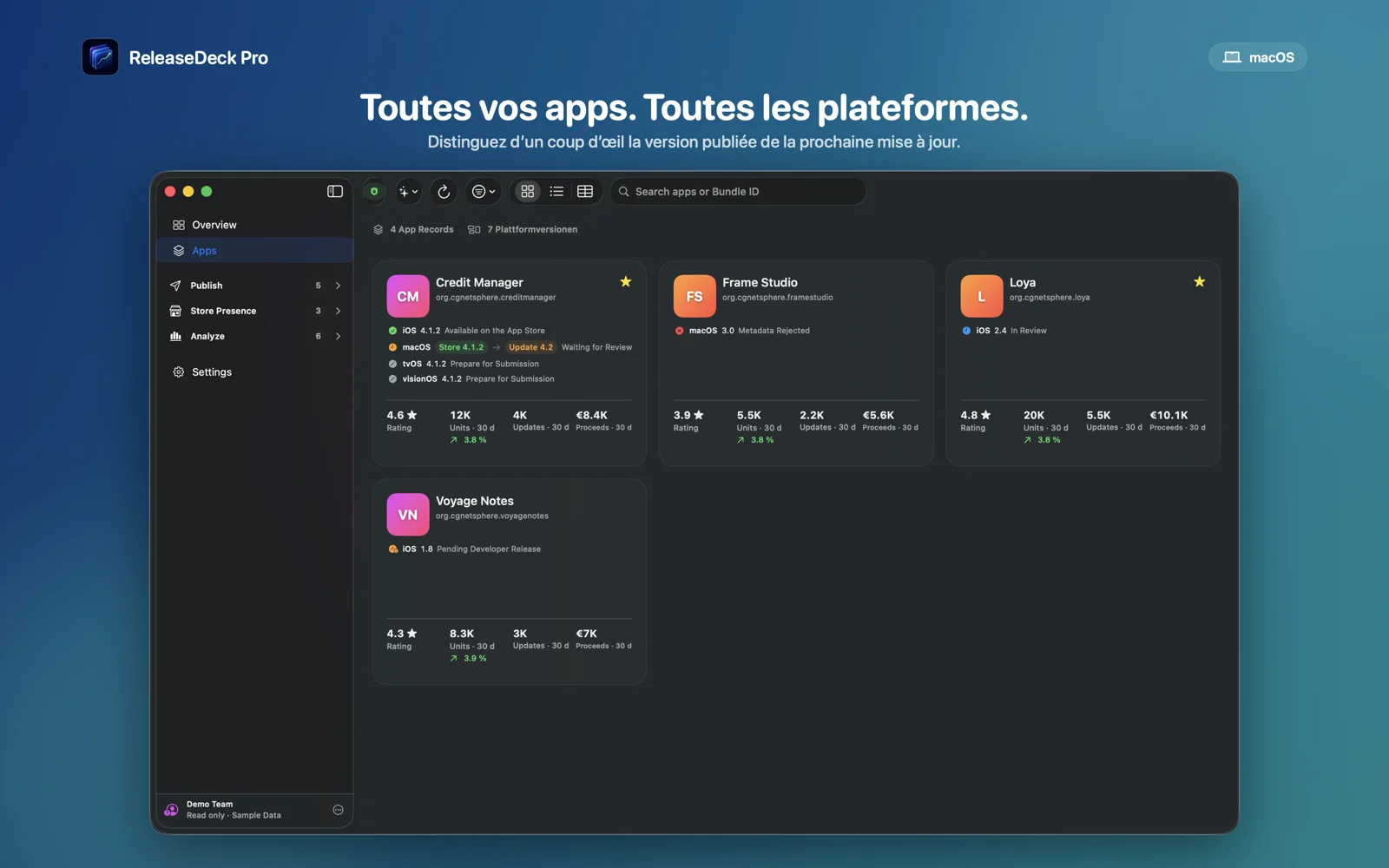Click Credit Manager €8.4K proceeds value
Image resolution: width=1389 pixels, height=868 pixels.
click(591, 415)
